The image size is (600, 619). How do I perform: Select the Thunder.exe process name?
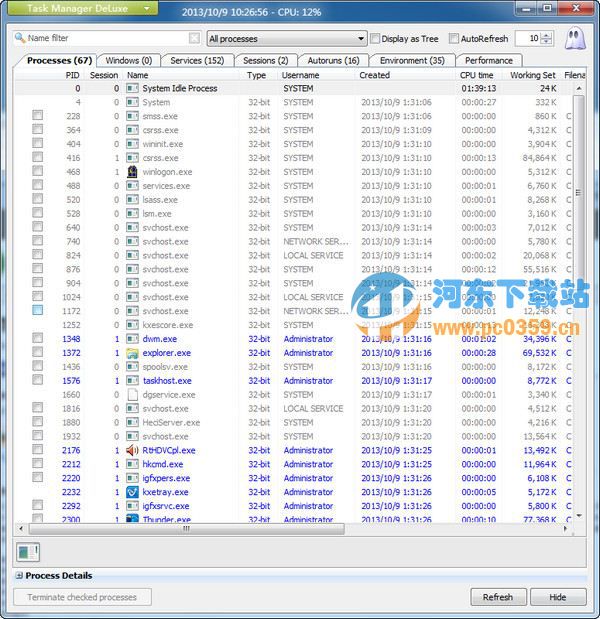click(x=167, y=520)
